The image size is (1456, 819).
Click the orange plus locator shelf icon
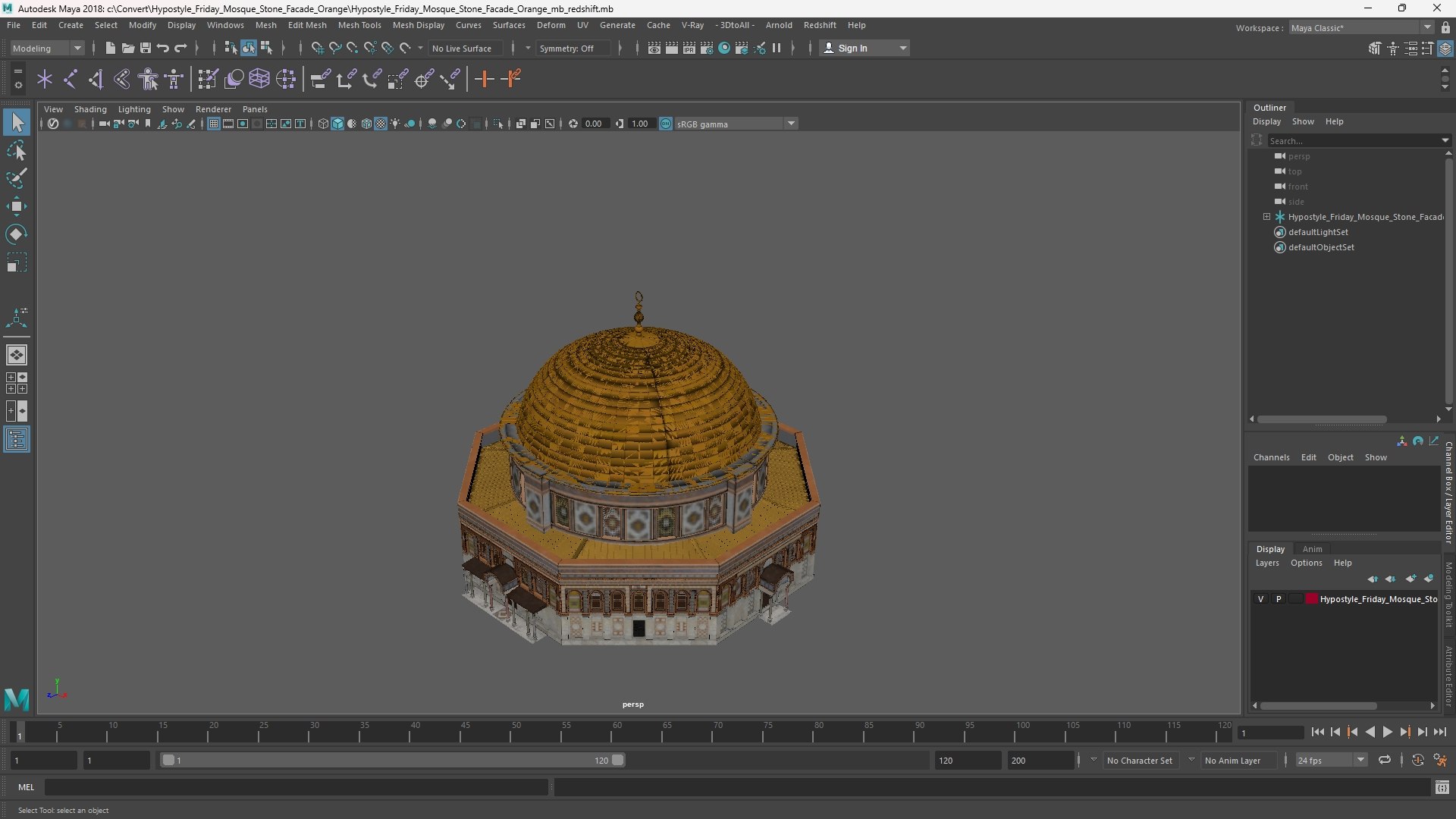pos(484,79)
